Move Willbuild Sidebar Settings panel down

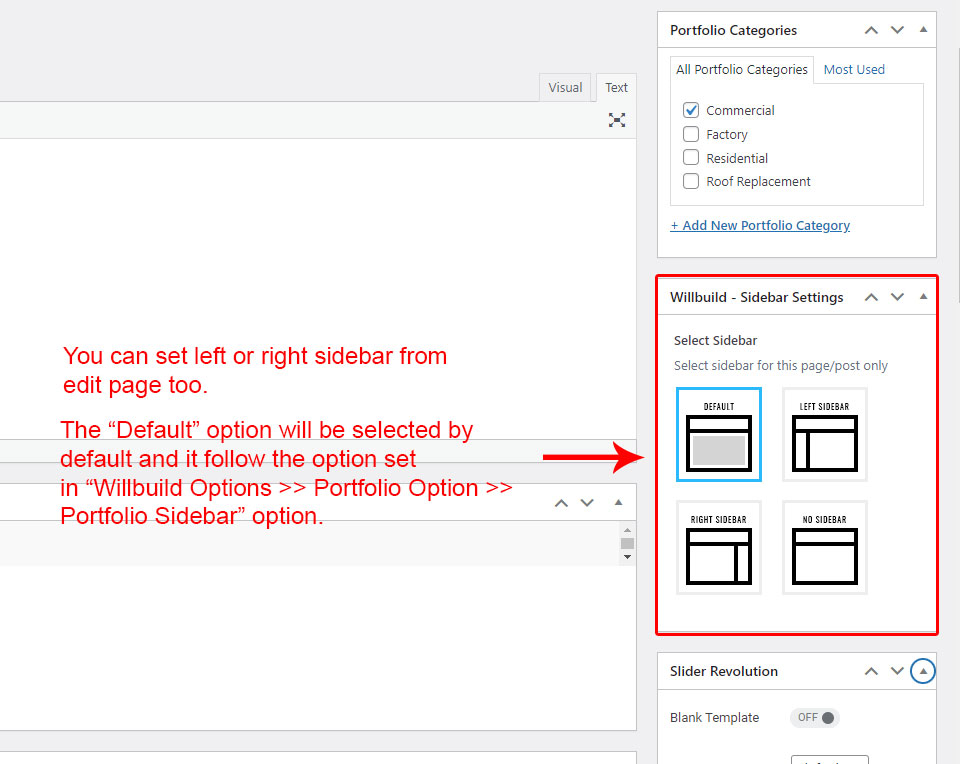click(897, 297)
